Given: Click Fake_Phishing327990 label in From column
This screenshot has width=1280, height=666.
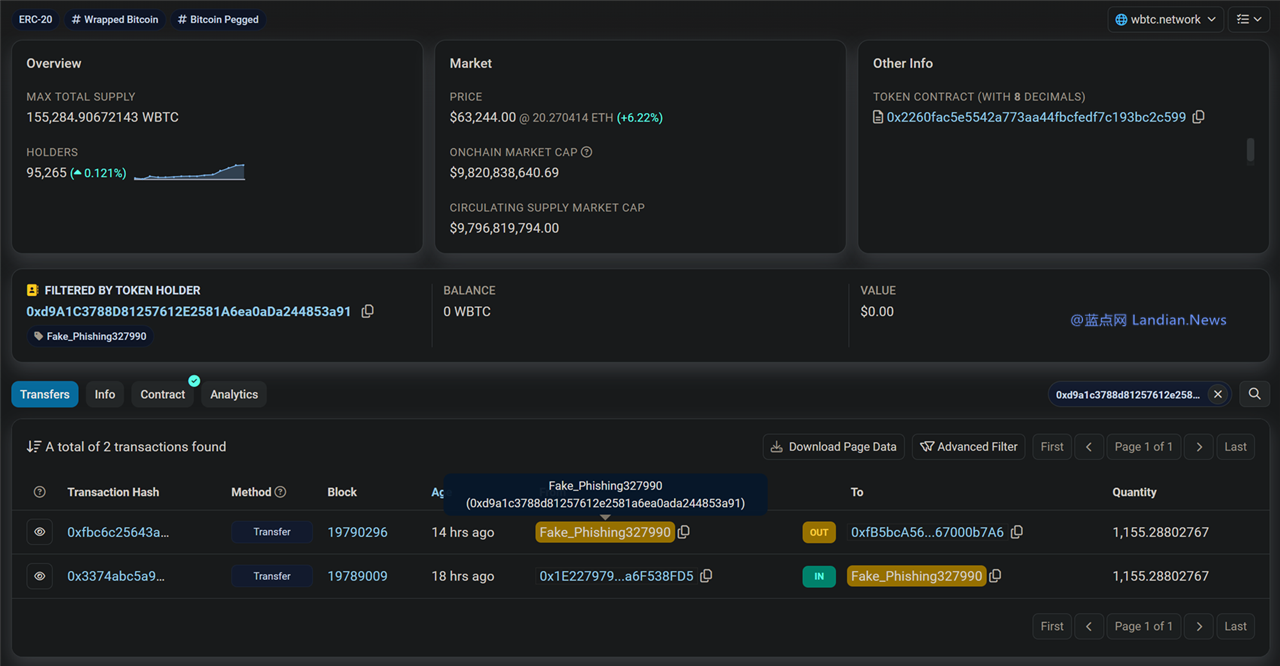Looking at the screenshot, I should 605,532.
